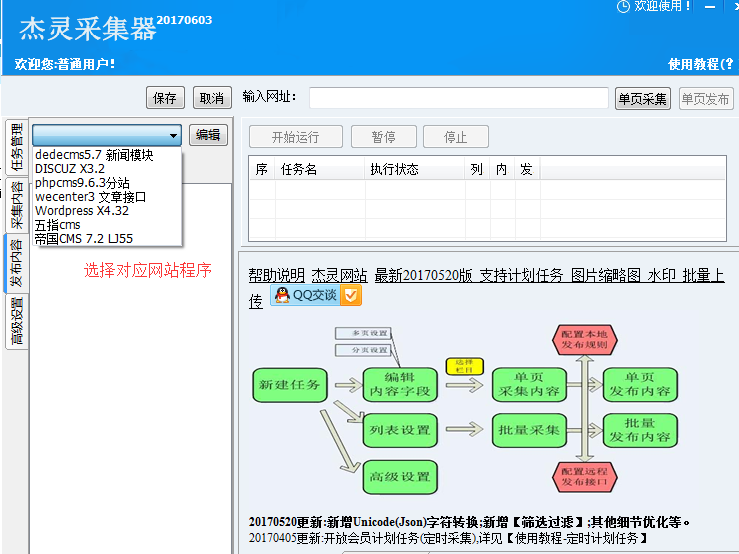Click the 分页设置 label in flowchart
Image resolution: width=739 pixels, height=554 pixels.
pyautogui.click(x=363, y=350)
